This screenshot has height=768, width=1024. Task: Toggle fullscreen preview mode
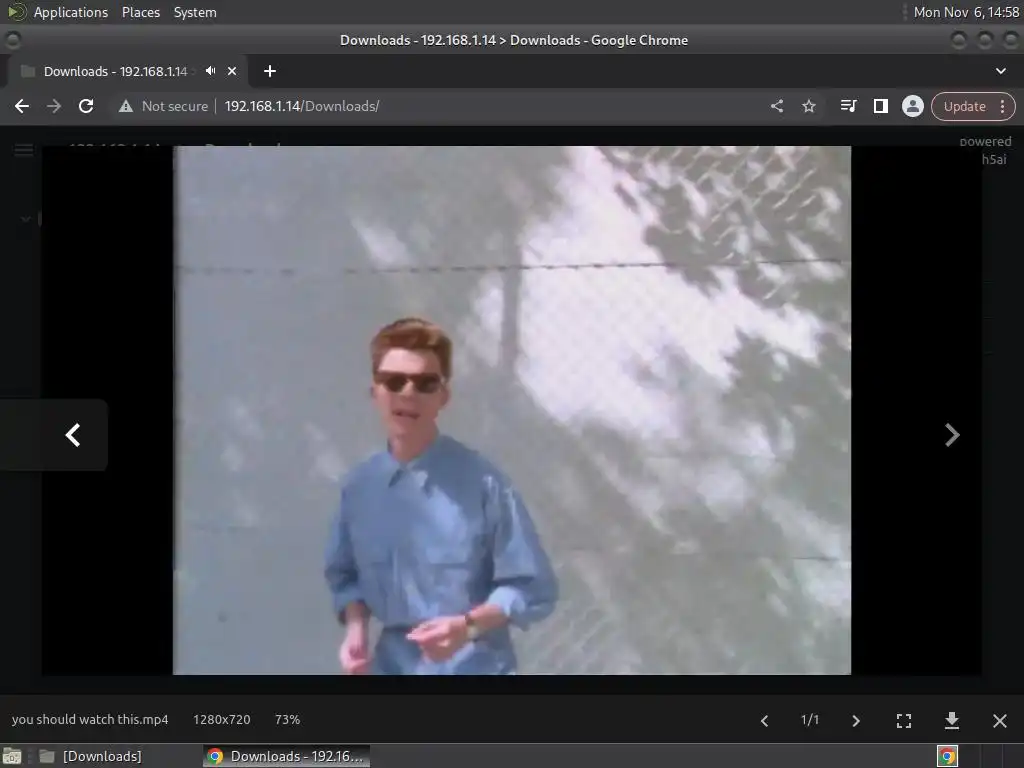pos(904,720)
